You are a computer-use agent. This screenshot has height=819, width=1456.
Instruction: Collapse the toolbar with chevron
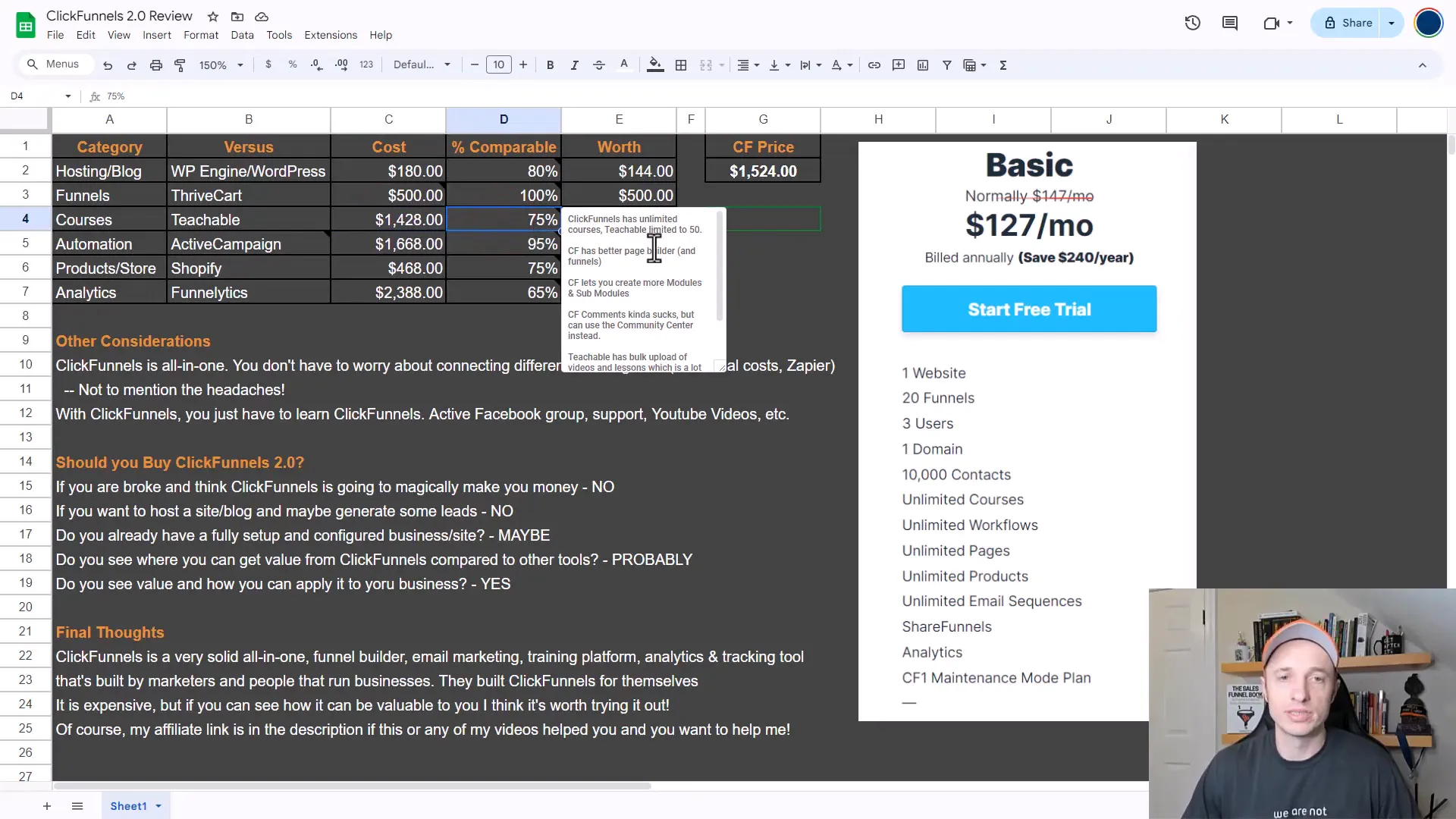click(1423, 65)
